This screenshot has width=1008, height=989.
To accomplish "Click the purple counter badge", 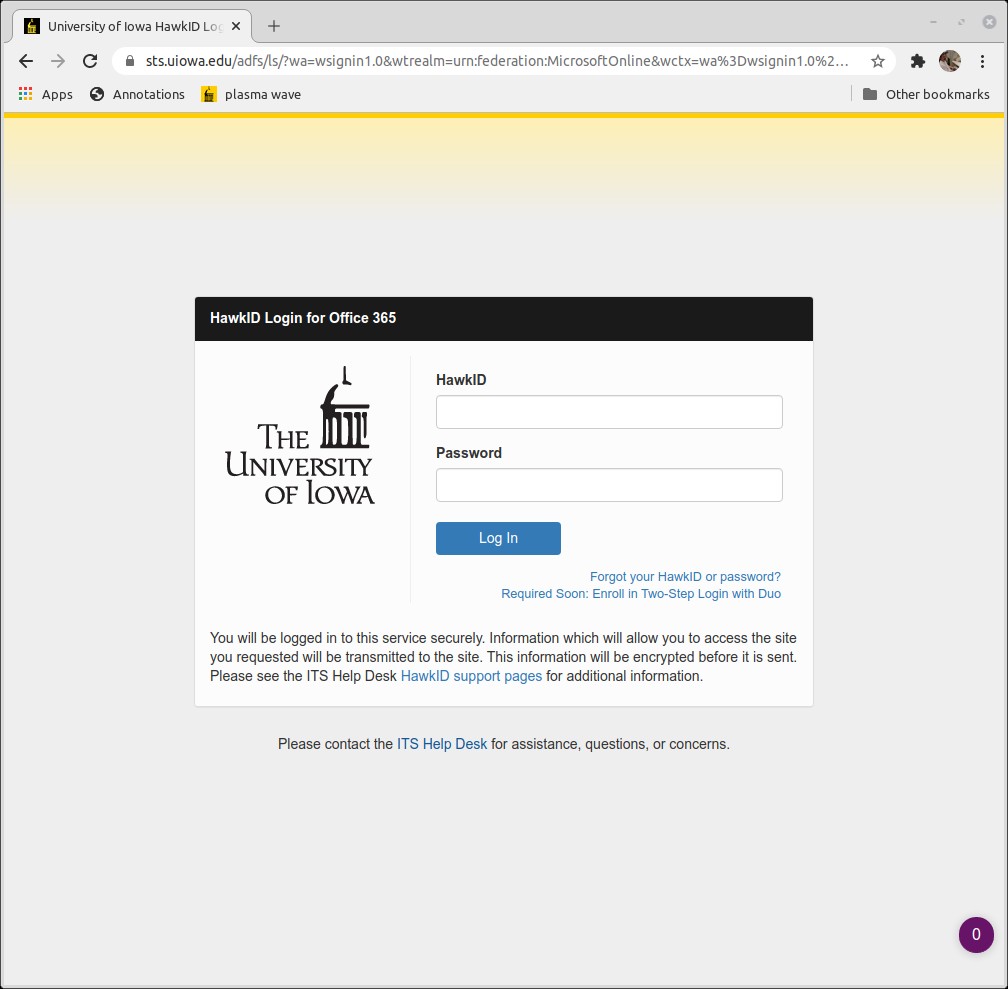I will click(x=976, y=934).
